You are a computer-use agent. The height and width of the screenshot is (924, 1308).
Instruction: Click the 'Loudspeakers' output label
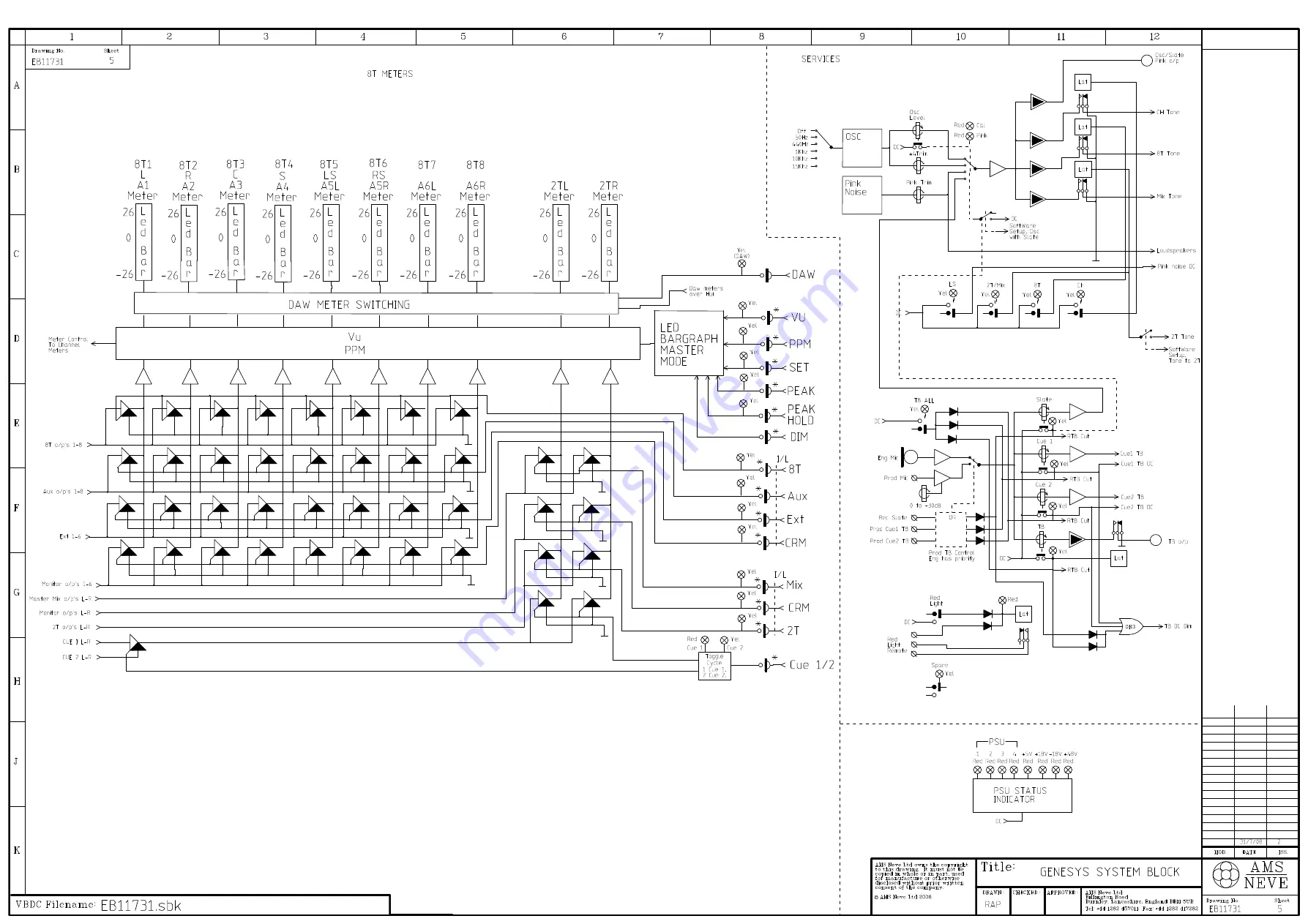point(1176,251)
